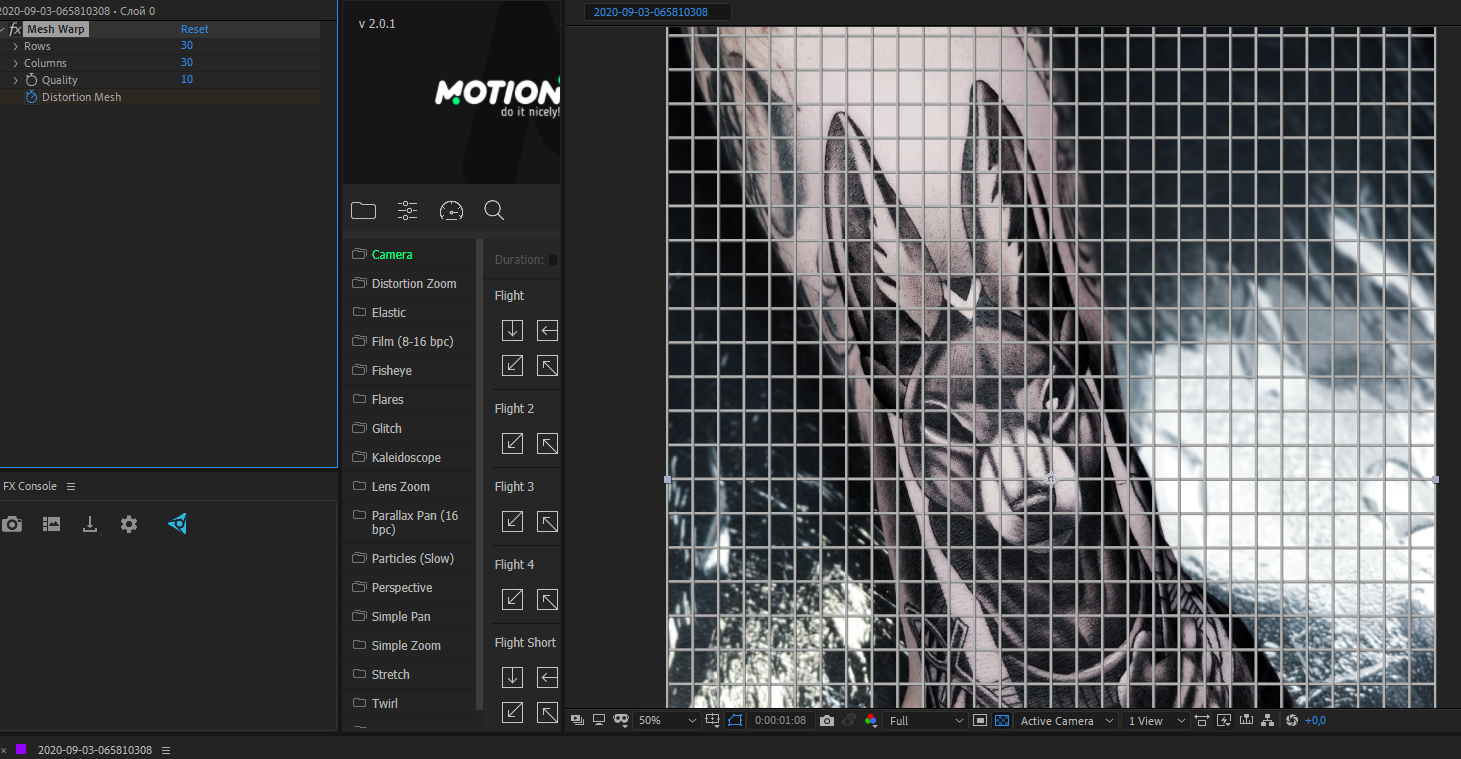
Task: Expand the Columns property
Action: click(x=15, y=63)
